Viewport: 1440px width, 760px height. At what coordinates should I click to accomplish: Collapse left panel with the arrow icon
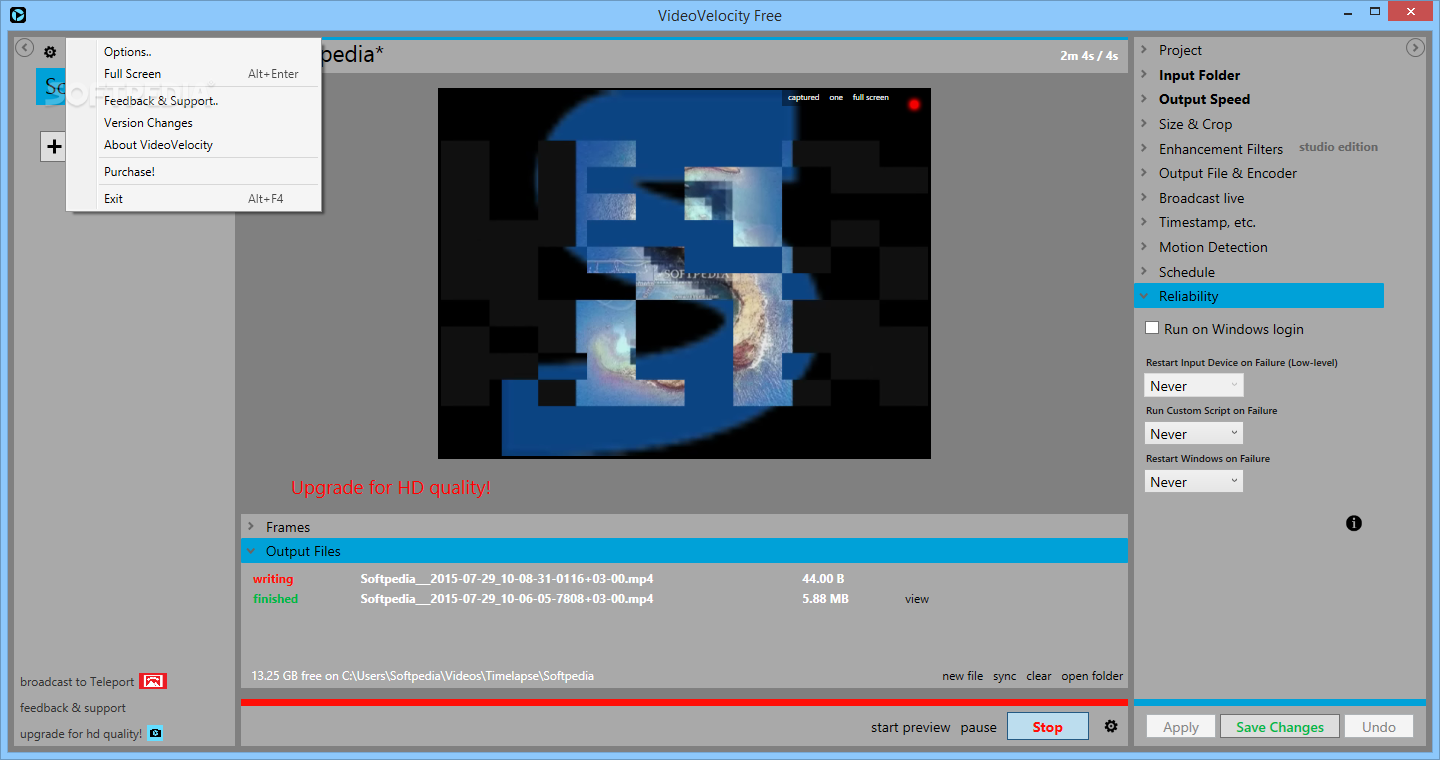pos(25,48)
